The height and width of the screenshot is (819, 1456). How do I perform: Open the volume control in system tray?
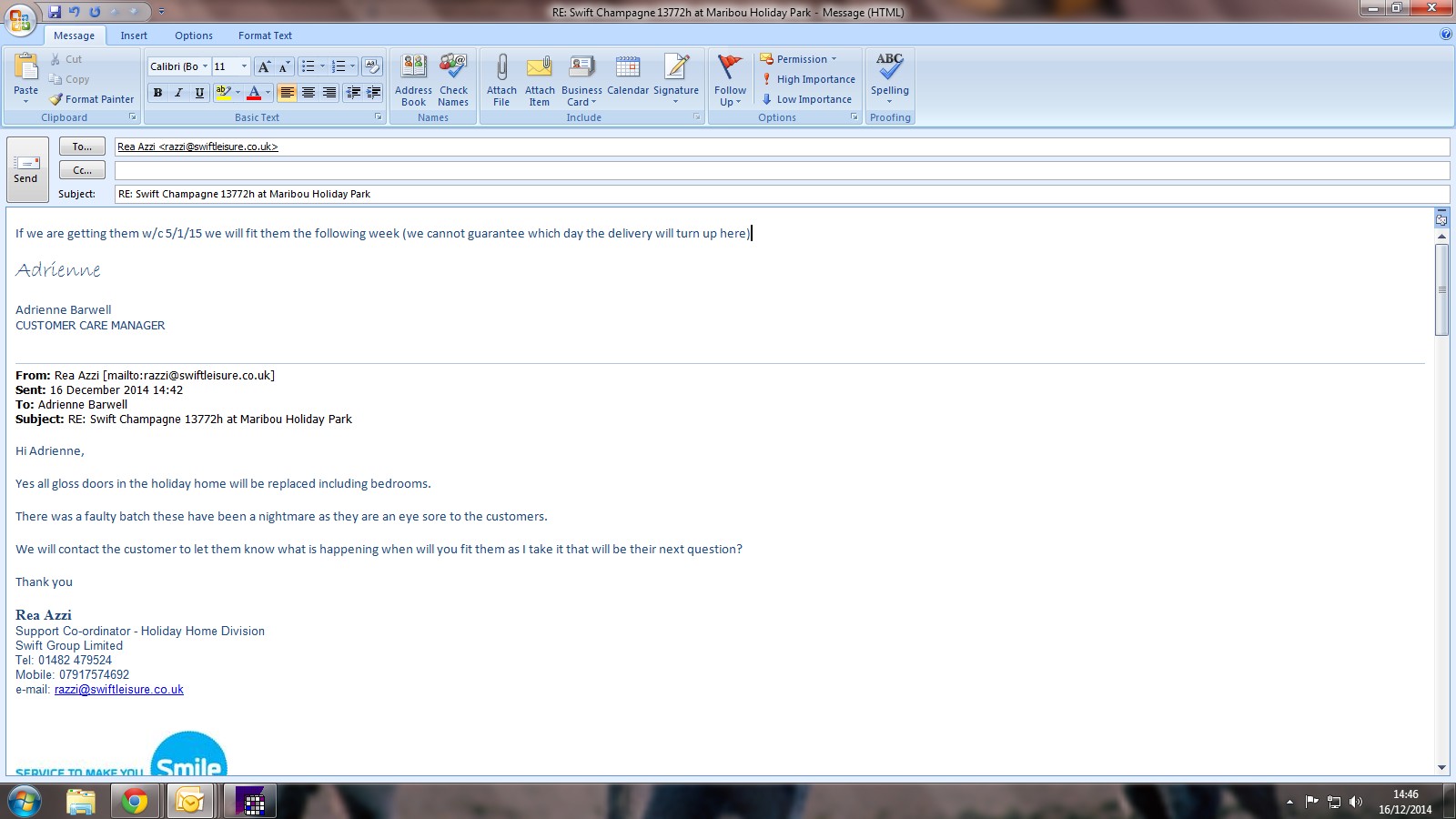click(x=1356, y=802)
